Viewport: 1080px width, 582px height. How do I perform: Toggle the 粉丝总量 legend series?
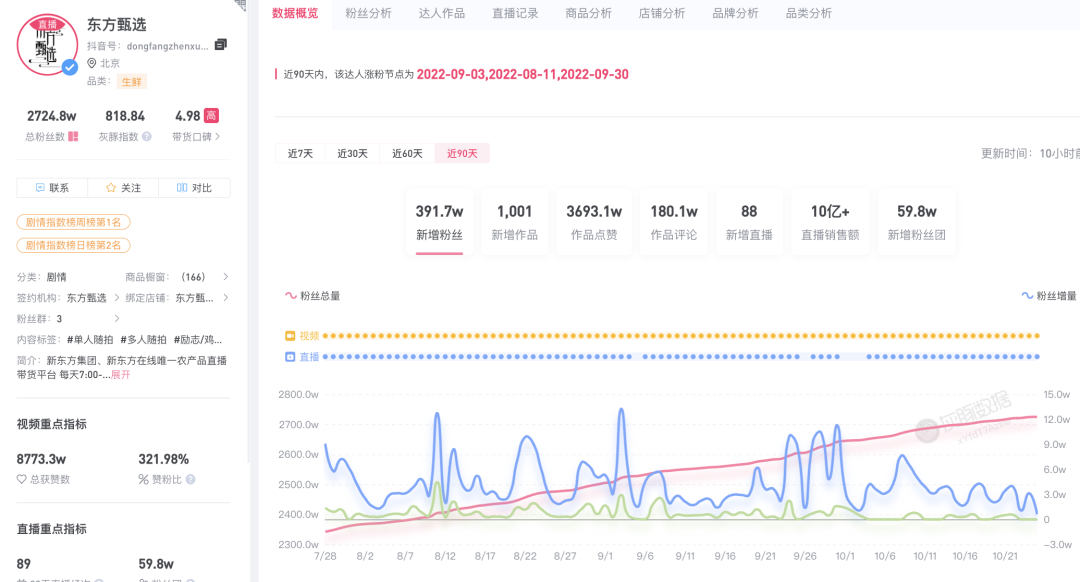tap(312, 296)
